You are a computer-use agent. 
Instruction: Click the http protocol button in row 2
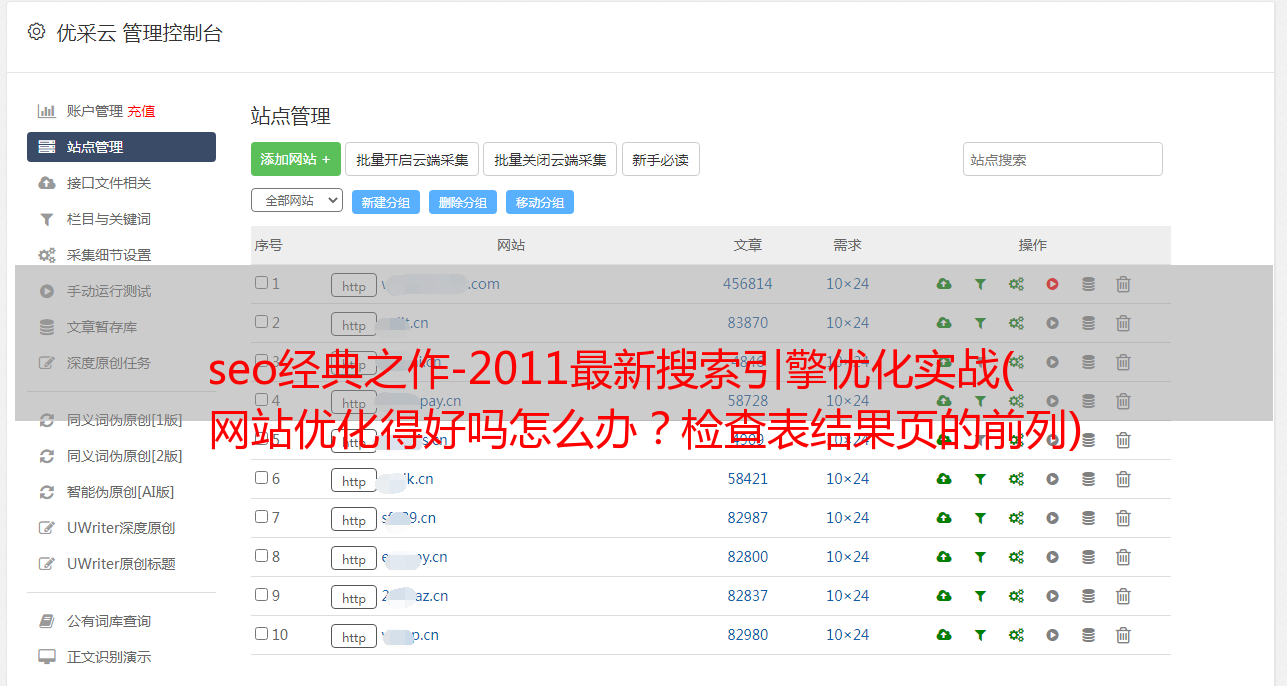tap(354, 325)
